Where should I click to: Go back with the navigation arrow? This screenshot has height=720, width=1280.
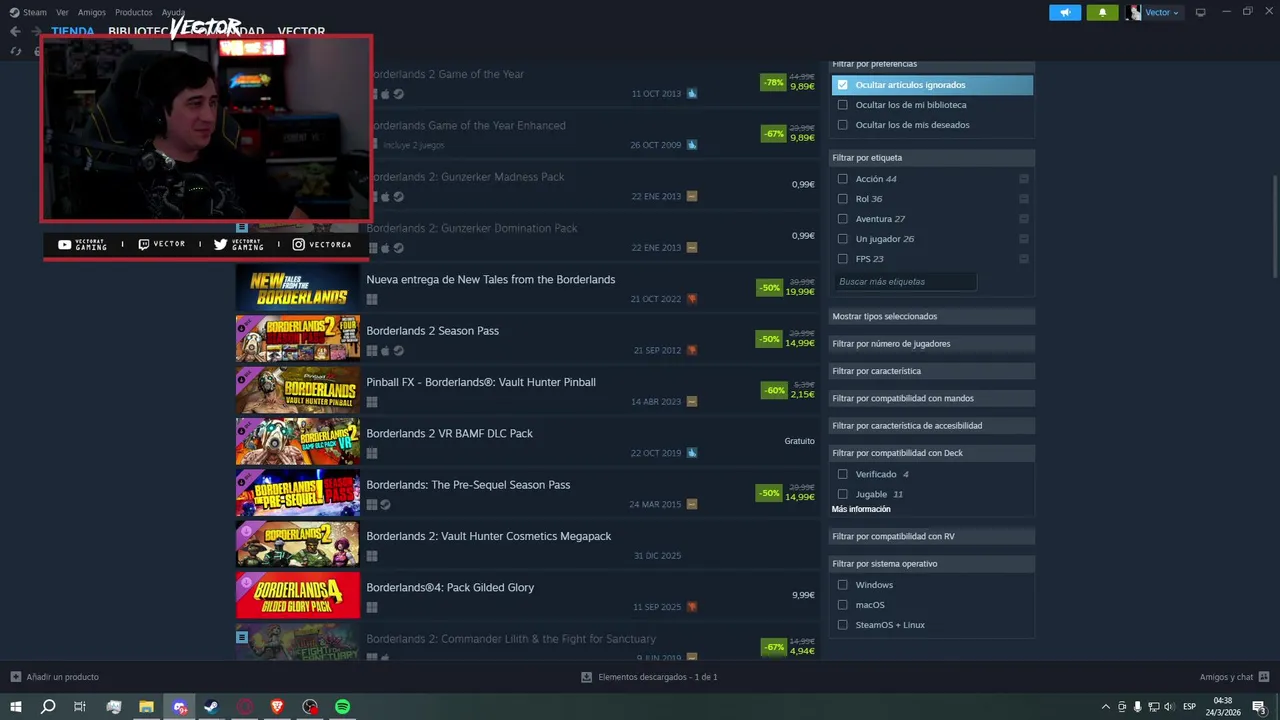[x=15, y=32]
